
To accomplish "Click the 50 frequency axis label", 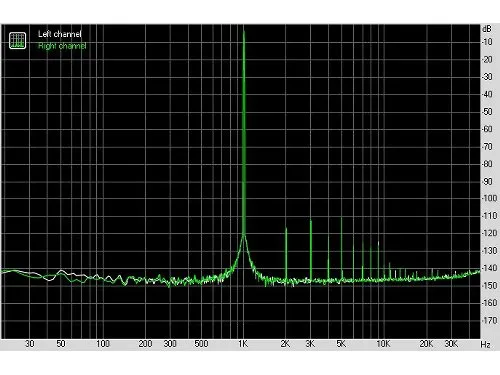I will 61,344.
